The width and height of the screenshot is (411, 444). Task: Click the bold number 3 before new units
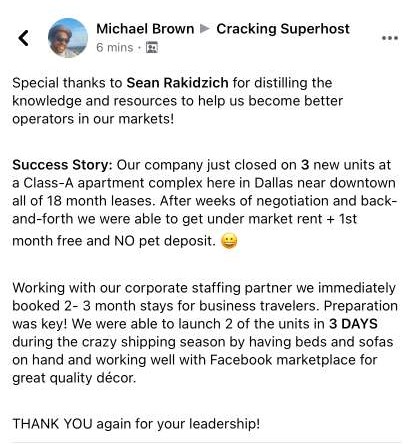(305, 165)
